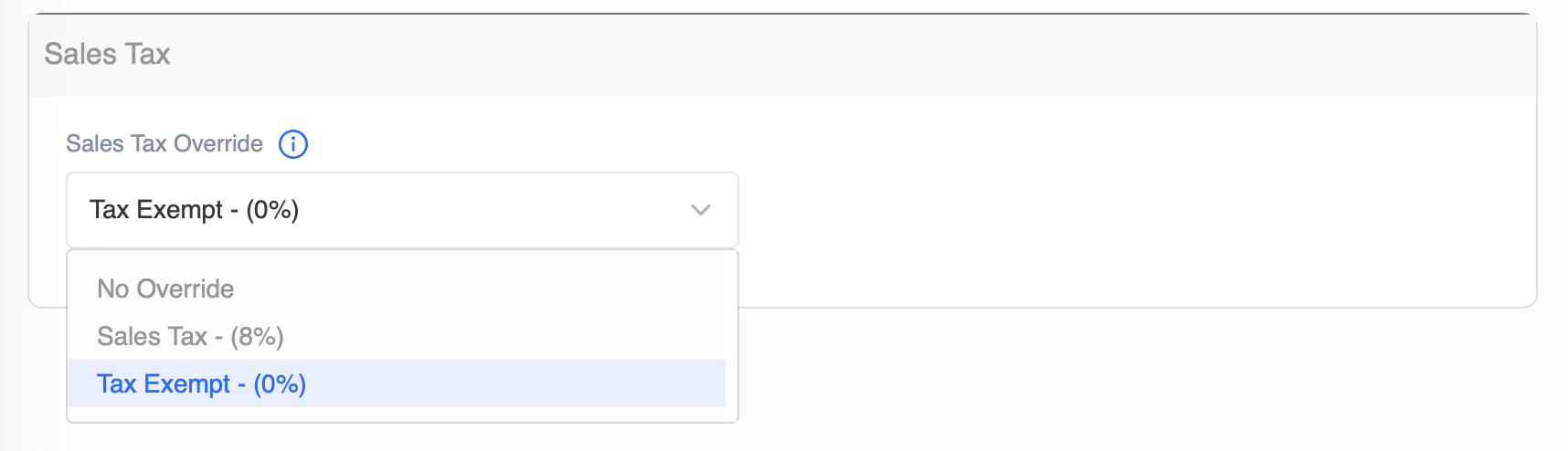Click the Sales Tax Override label

[x=164, y=144]
